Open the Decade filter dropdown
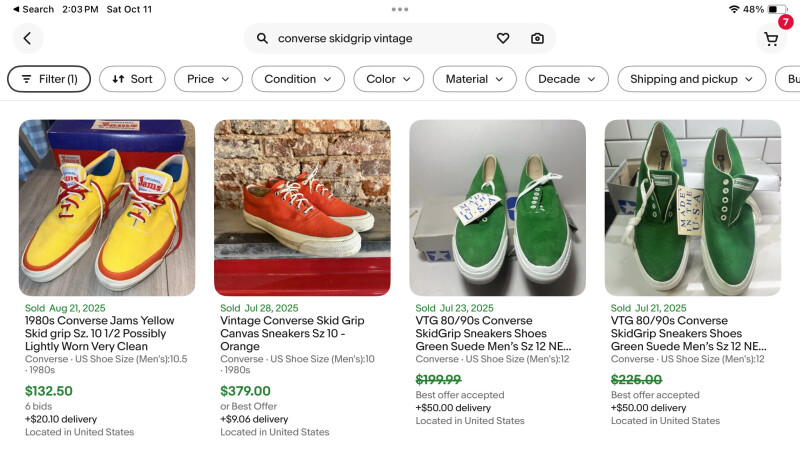 566,79
